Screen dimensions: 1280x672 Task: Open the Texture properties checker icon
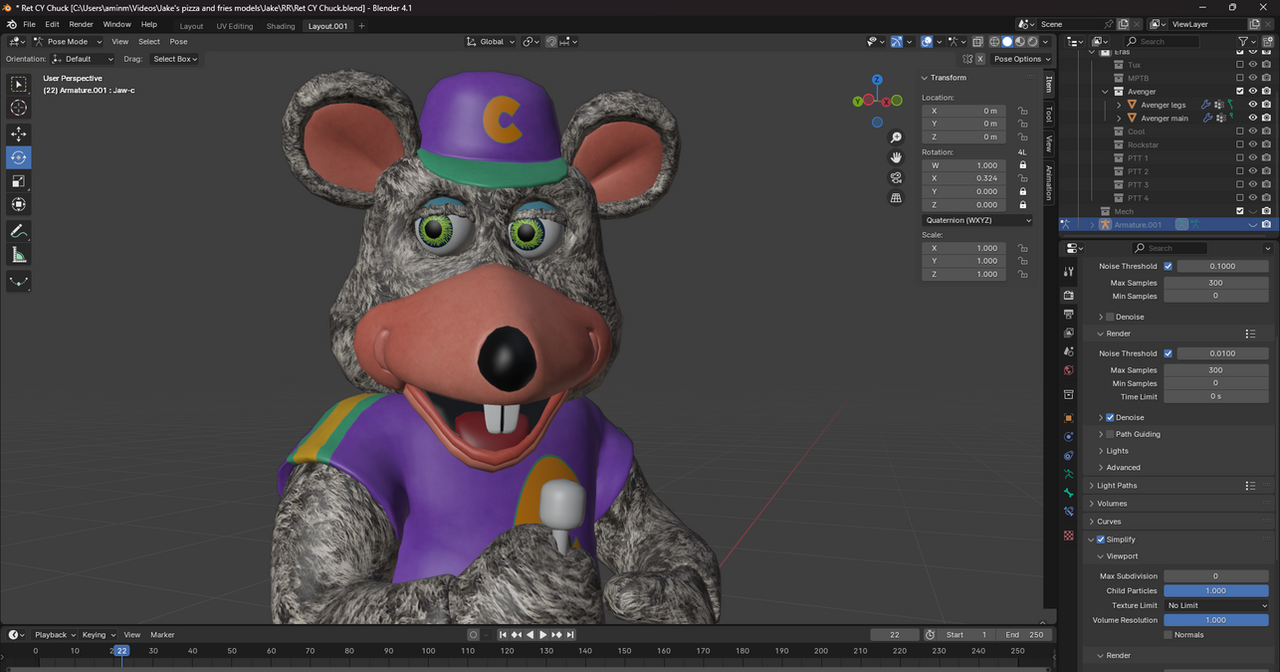[1069, 537]
